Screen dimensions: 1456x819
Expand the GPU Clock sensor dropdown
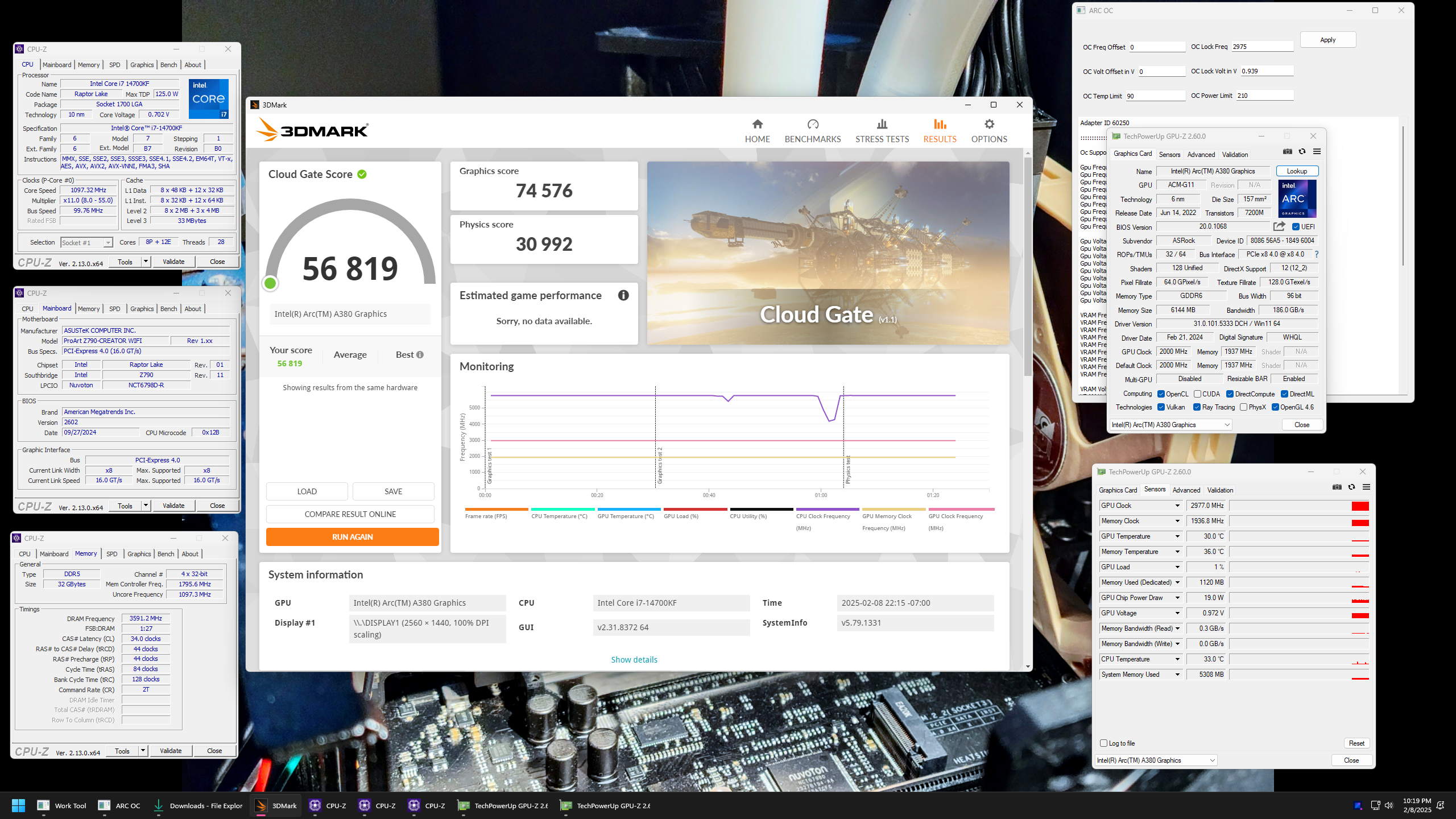point(1177,506)
